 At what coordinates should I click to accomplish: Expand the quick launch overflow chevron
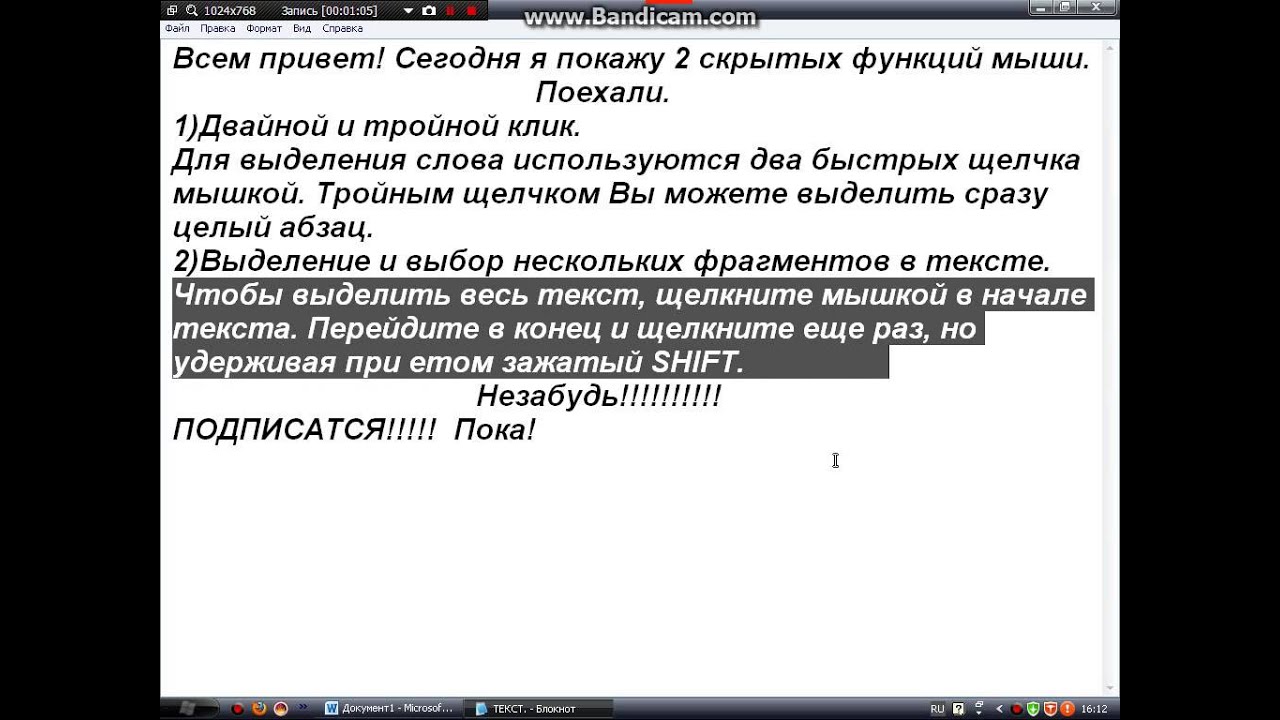tap(303, 707)
